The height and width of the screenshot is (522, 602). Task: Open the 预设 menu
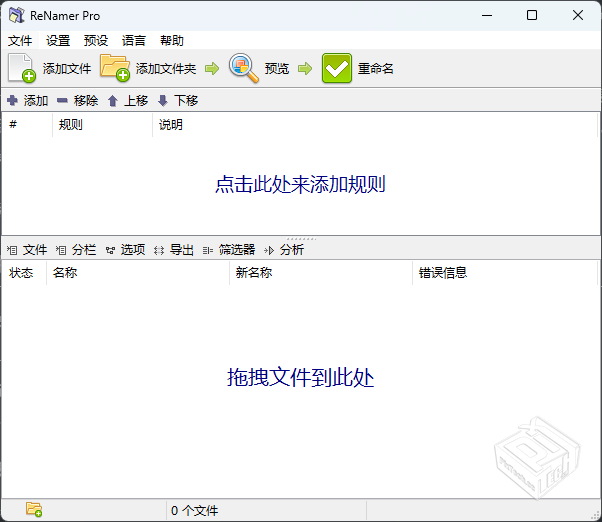click(96, 40)
